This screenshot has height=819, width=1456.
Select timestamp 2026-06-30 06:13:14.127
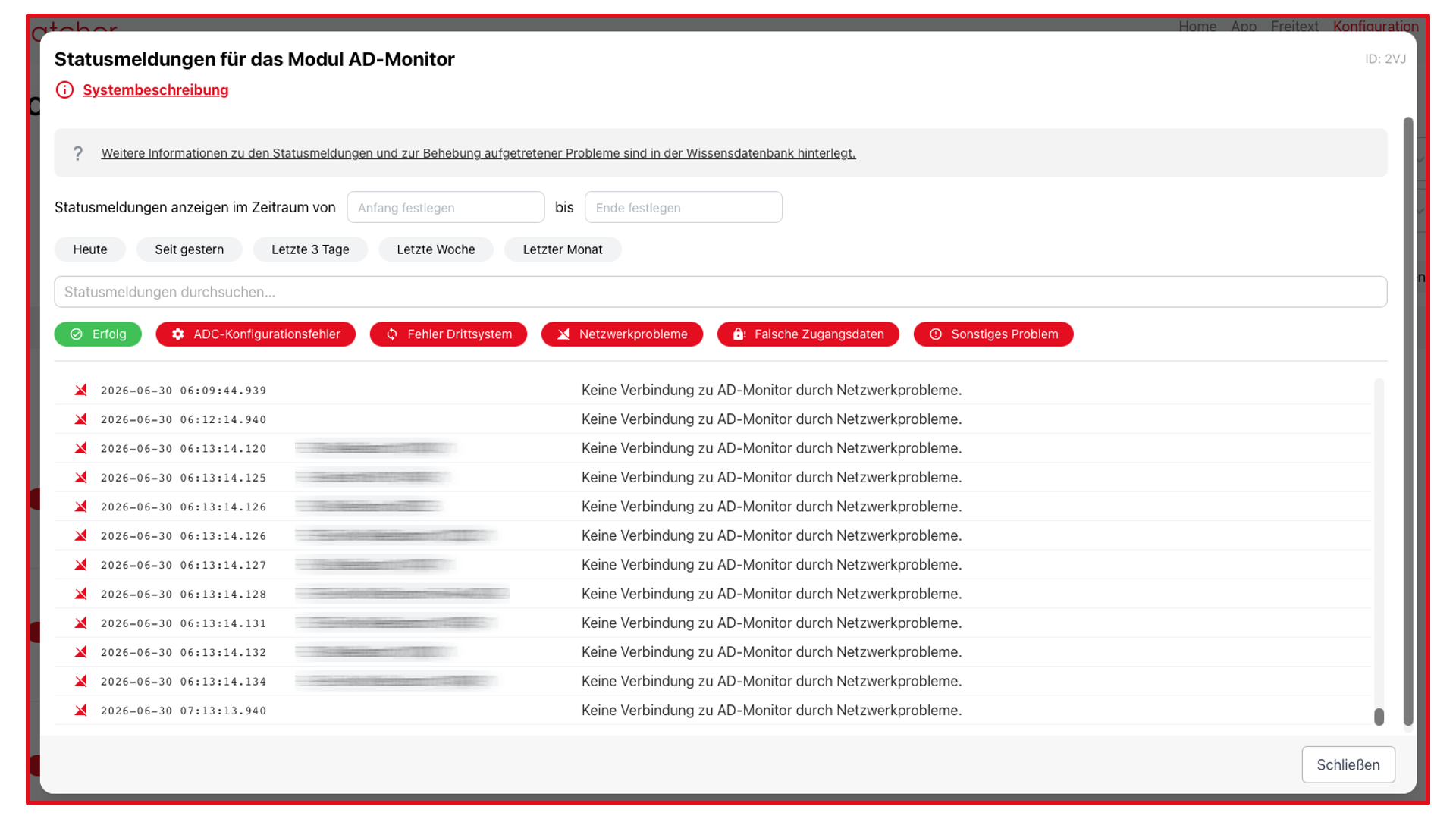[184, 565]
